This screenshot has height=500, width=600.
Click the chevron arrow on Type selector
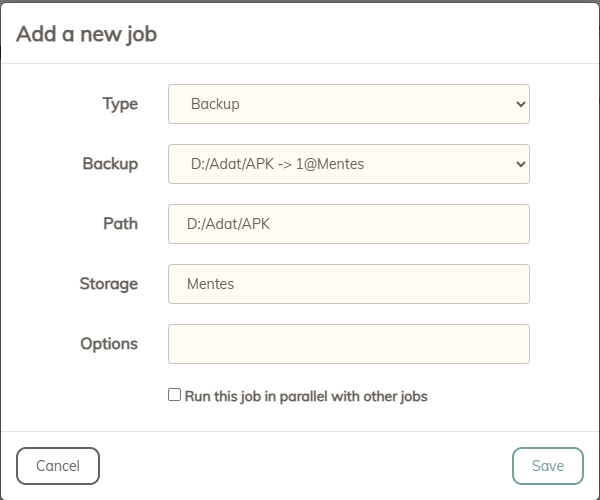point(519,104)
